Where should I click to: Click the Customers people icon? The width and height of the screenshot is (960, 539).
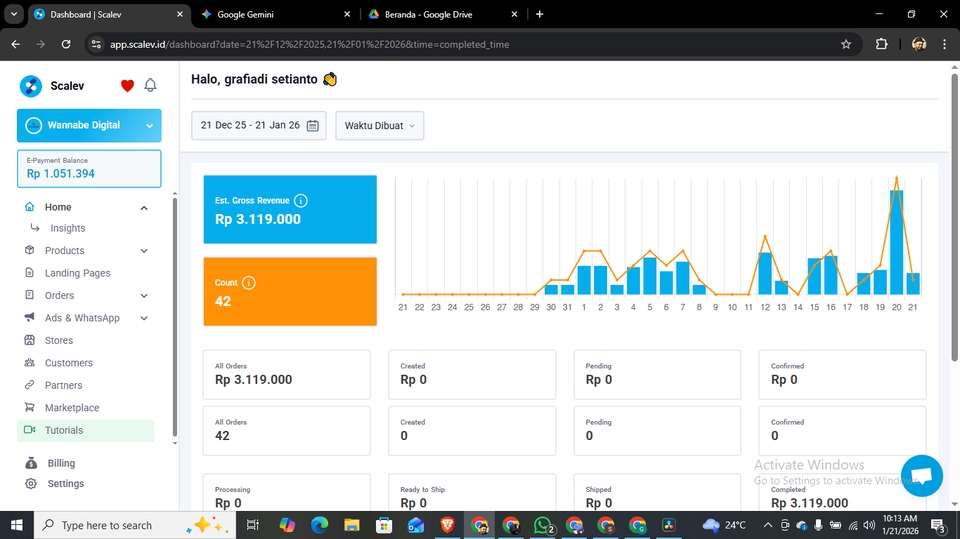tap(29, 363)
